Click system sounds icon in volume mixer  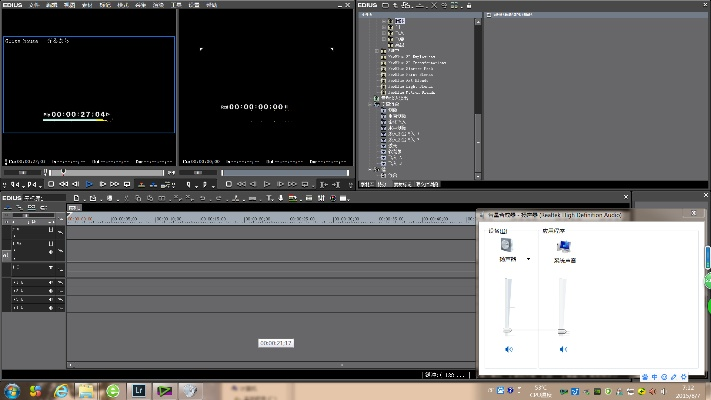pyautogui.click(x=564, y=246)
